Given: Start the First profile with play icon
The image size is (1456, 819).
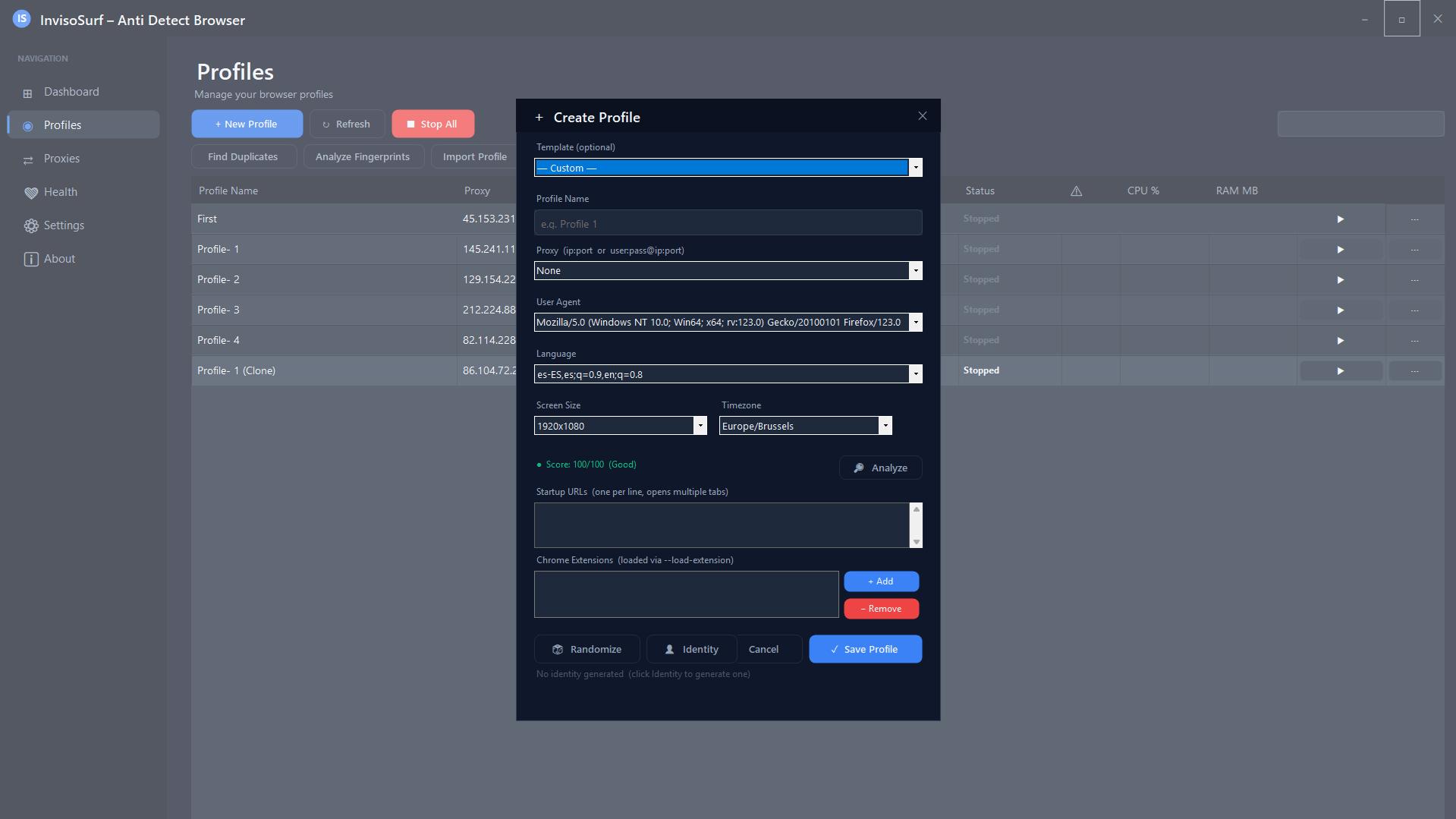Looking at the screenshot, I should click(x=1340, y=219).
